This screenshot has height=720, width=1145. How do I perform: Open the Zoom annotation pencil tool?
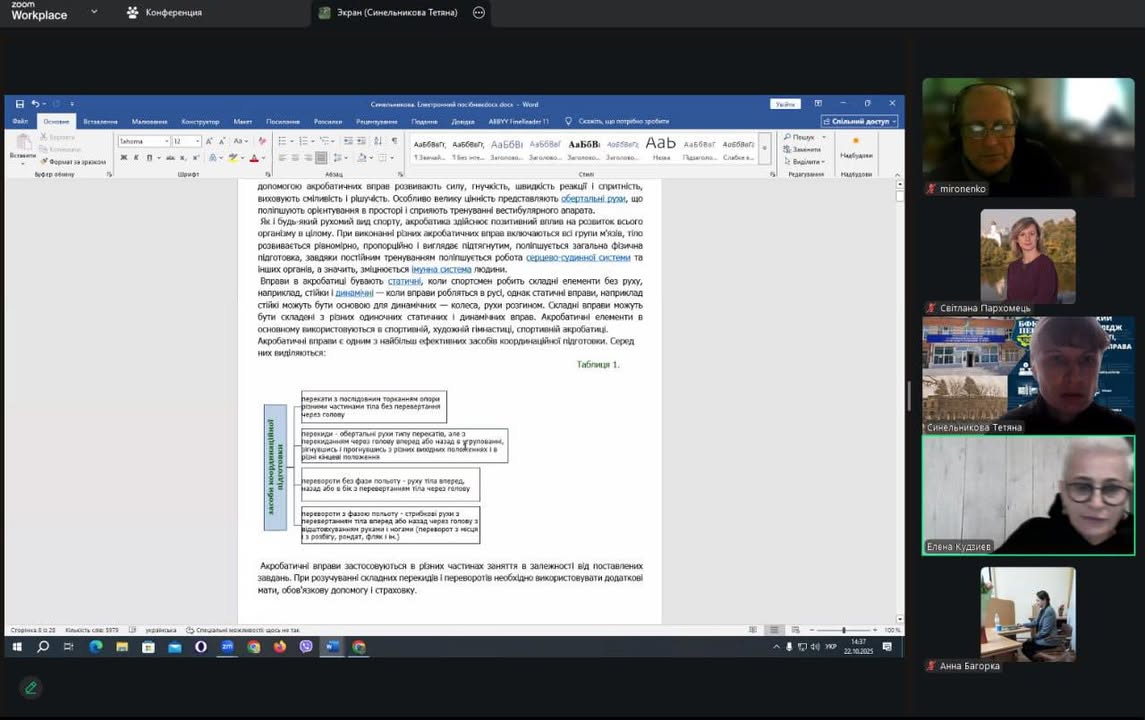click(x=31, y=688)
